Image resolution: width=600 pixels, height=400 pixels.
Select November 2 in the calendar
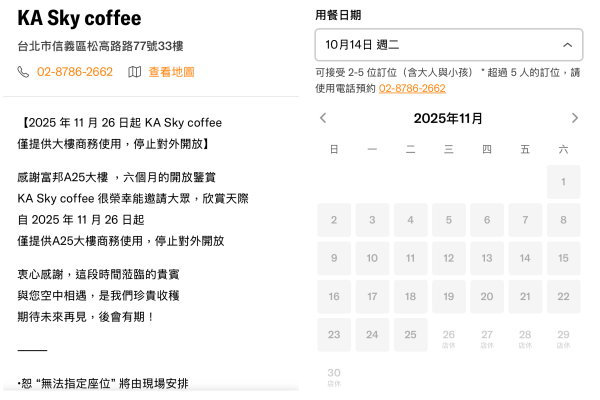pos(334,220)
